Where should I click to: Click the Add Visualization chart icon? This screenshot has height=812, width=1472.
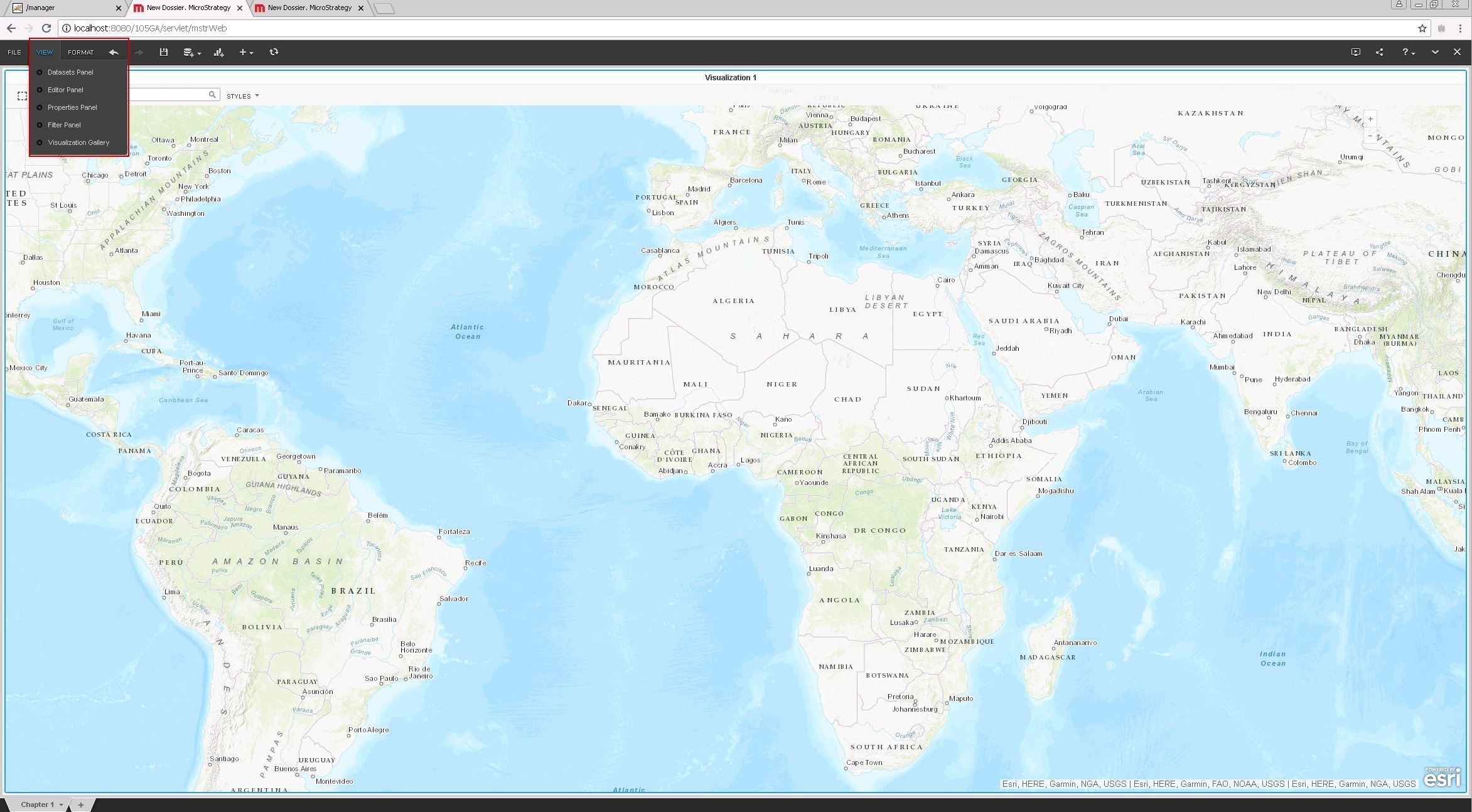point(218,52)
